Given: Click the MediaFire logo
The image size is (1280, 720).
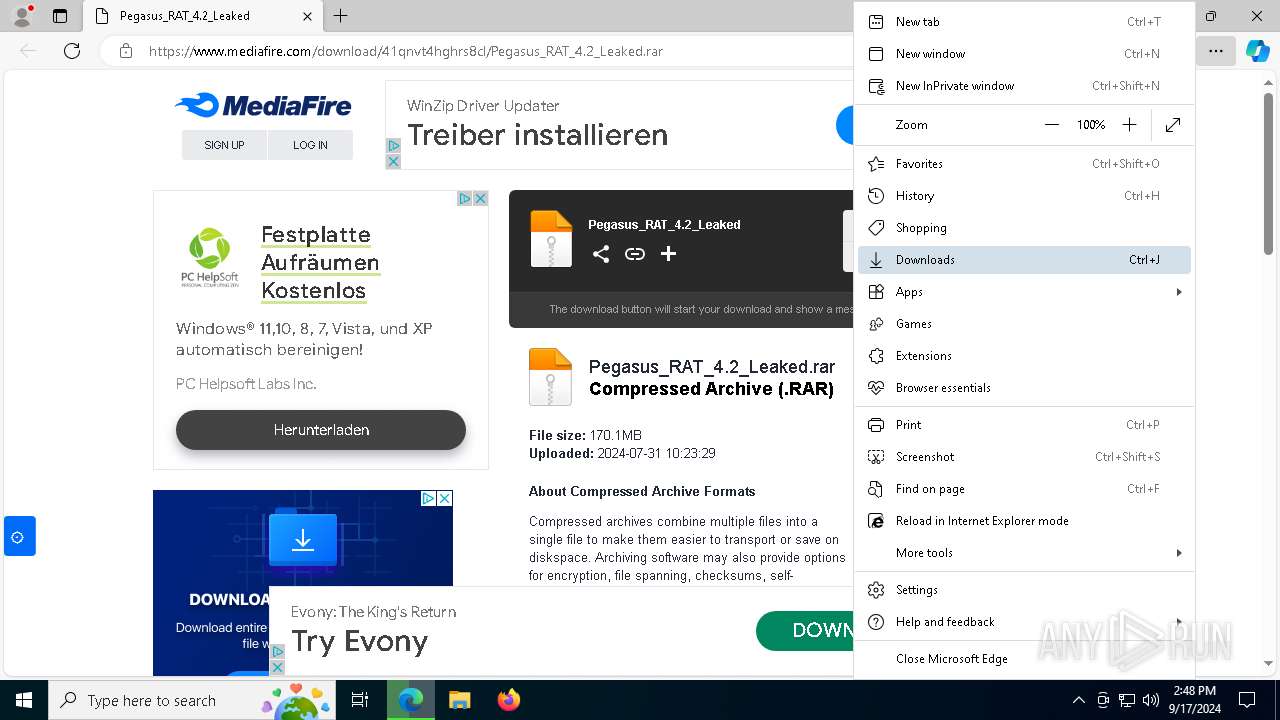Looking at the screenshot, I should (263, 105).
